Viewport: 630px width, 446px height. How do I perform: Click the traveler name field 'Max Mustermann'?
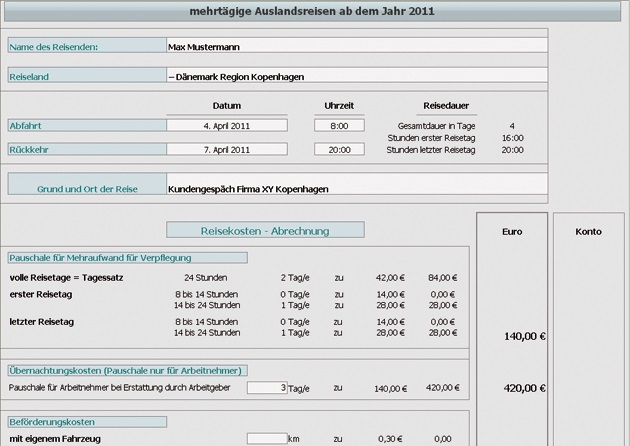(x=355, y=46)
